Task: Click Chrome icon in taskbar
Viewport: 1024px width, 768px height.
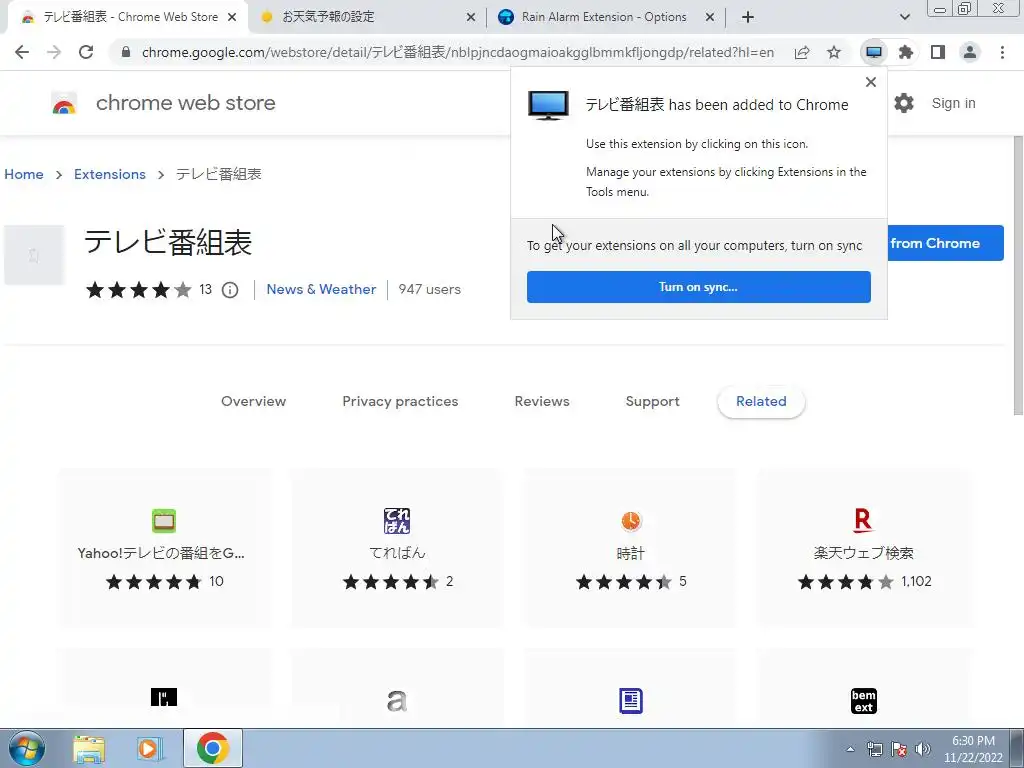Action: point(212,748)
